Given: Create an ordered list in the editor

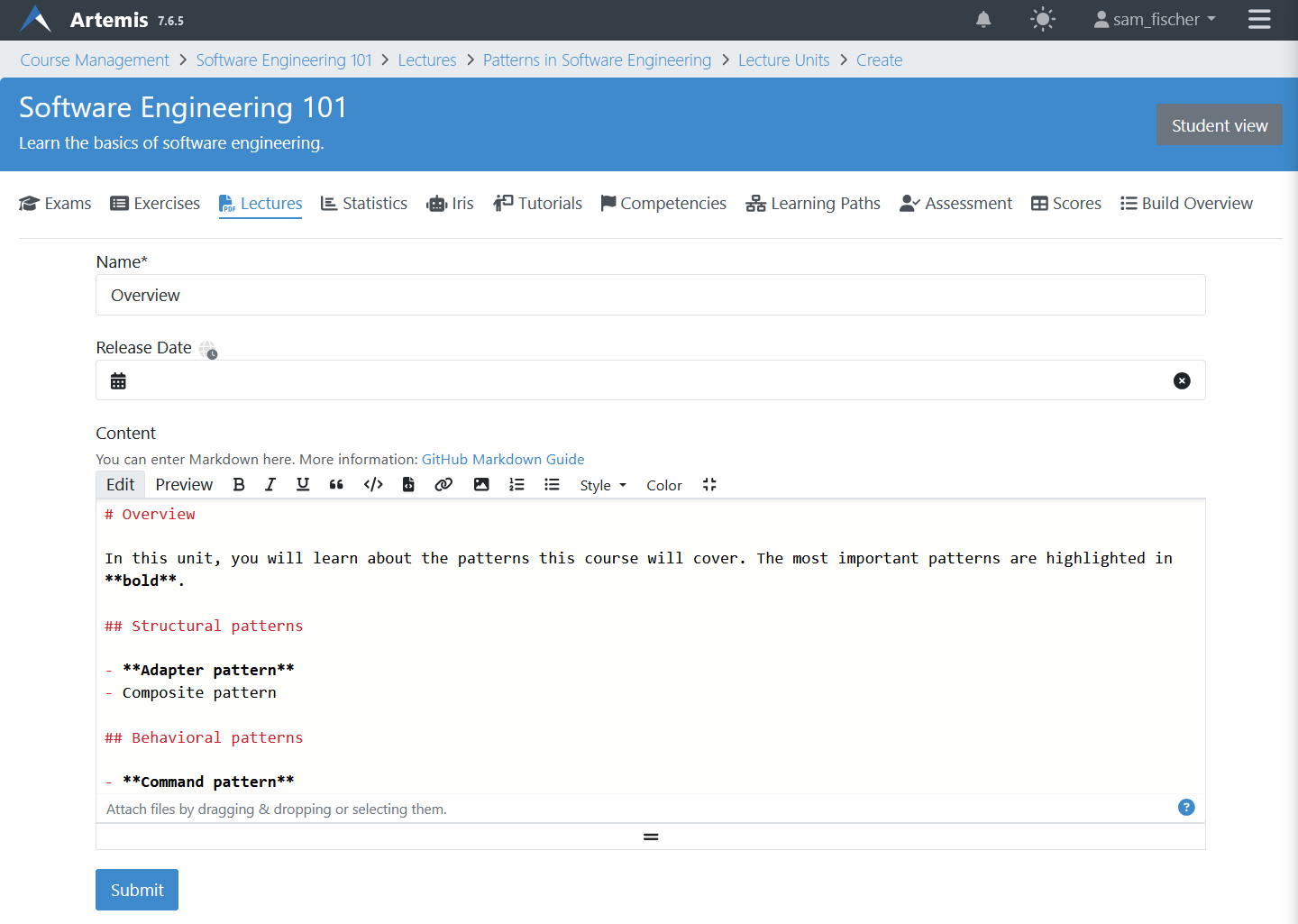Looking at the screenshot, I should pyautogui.click(x=516, y=484).
